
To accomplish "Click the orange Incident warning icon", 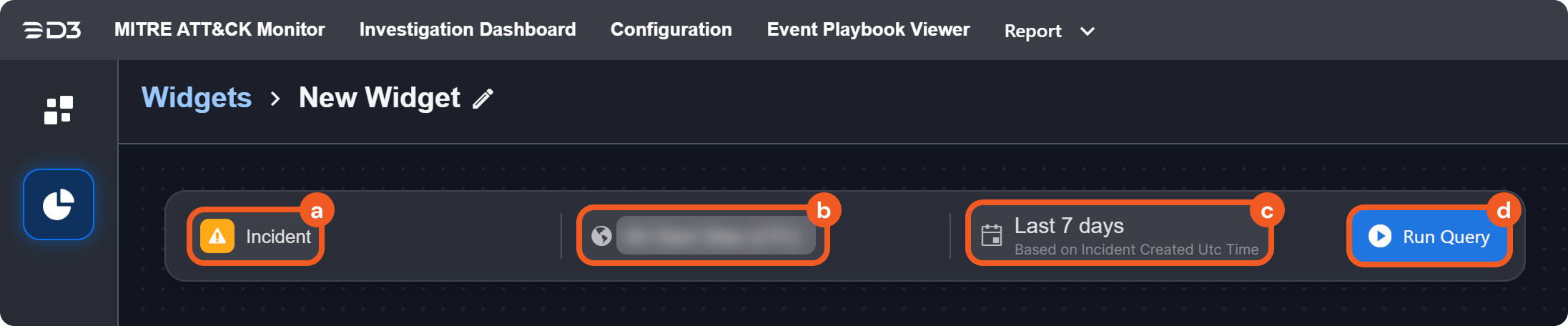I will coord(217,236).
